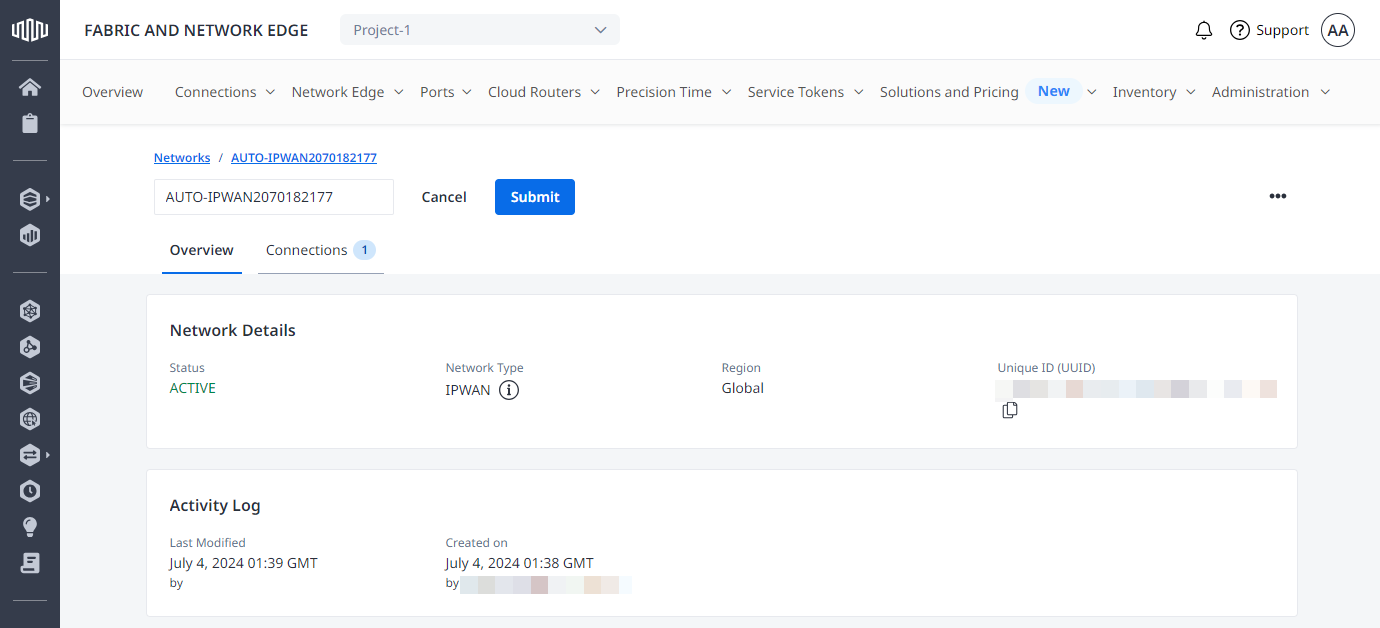The image size is (1380, 628).
Task: Switch to the Connections tab
Action: 320,250
